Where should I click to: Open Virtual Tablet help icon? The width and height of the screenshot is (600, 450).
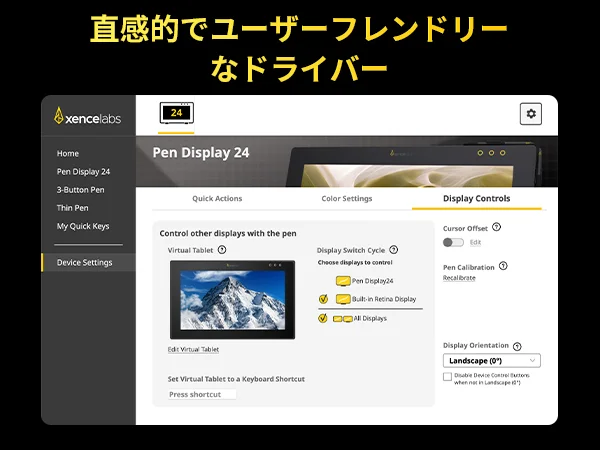click(x=222, y=250)
